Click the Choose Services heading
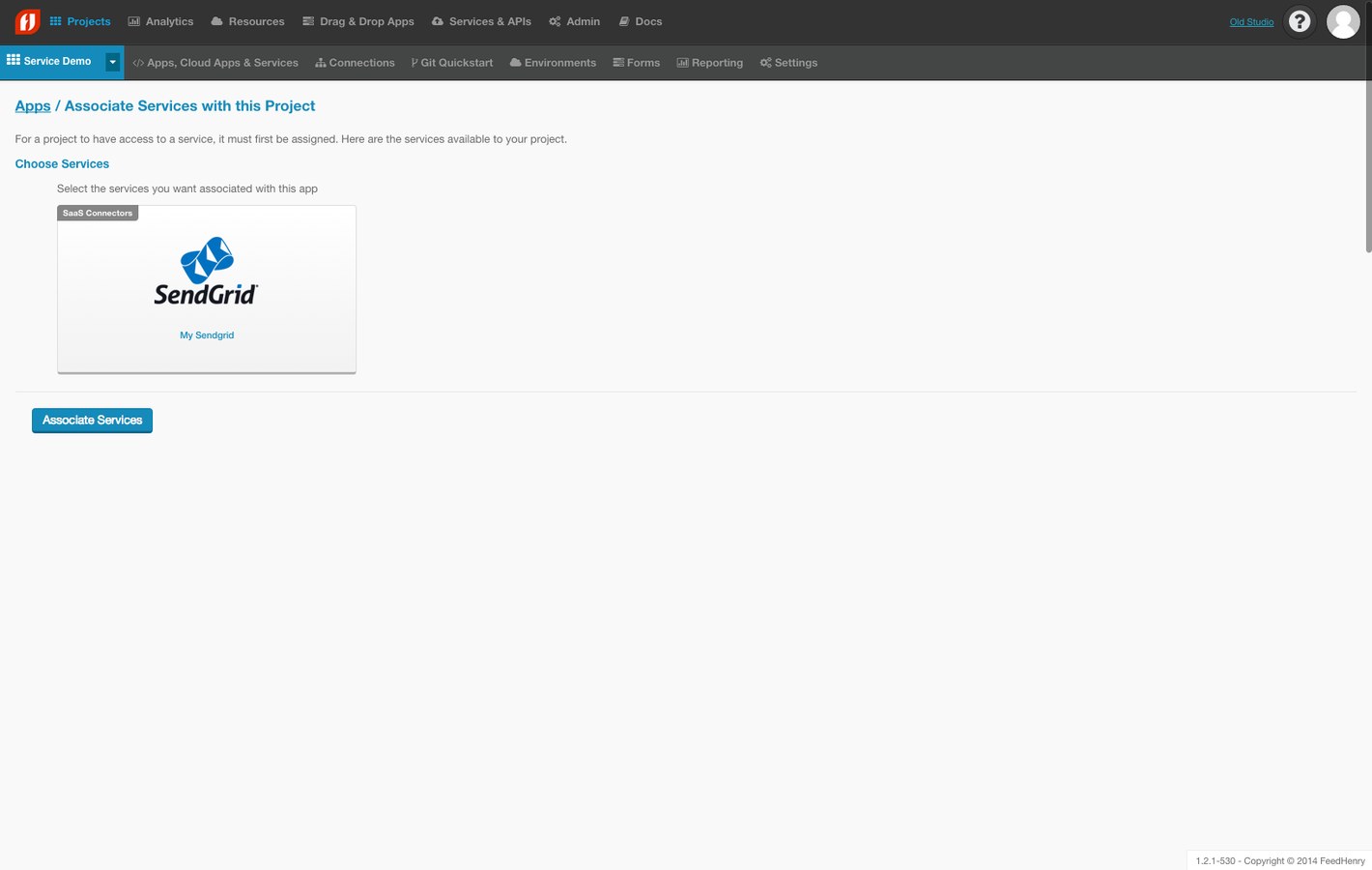 62,164
